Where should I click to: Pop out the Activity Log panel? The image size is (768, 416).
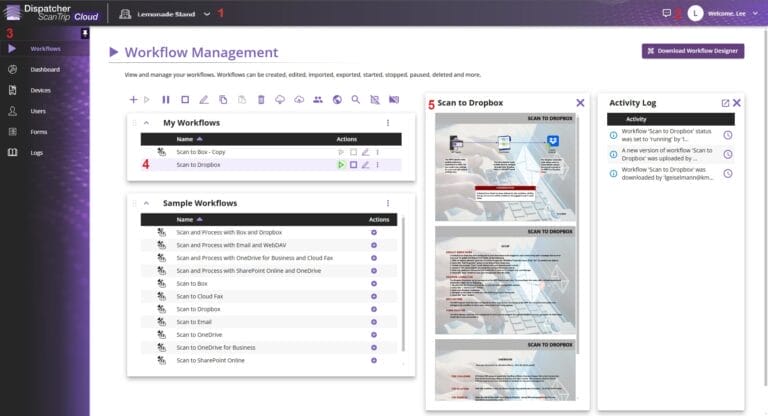click(x=725, y=103)
